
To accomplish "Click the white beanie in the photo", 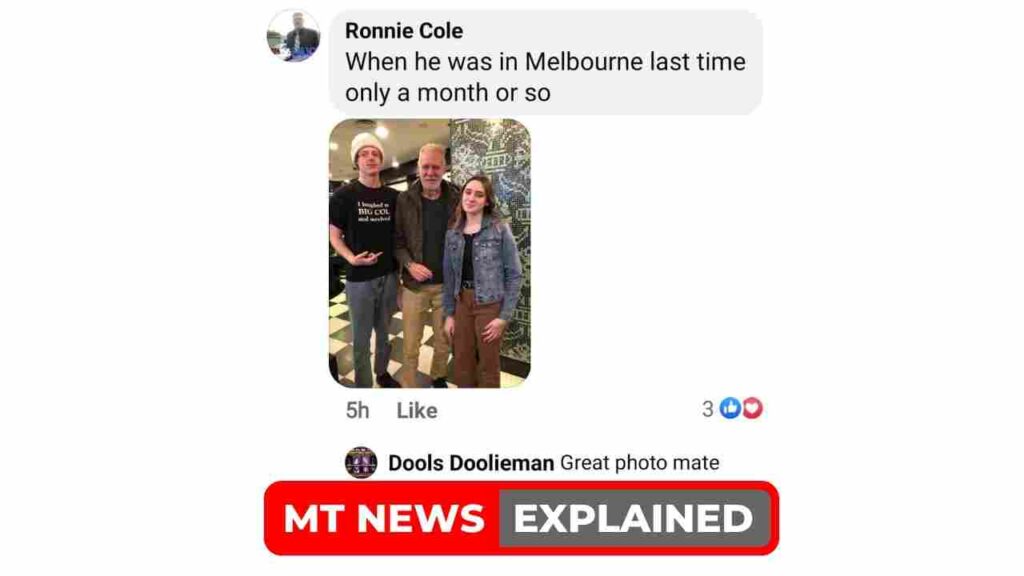I will click(366, 146).
